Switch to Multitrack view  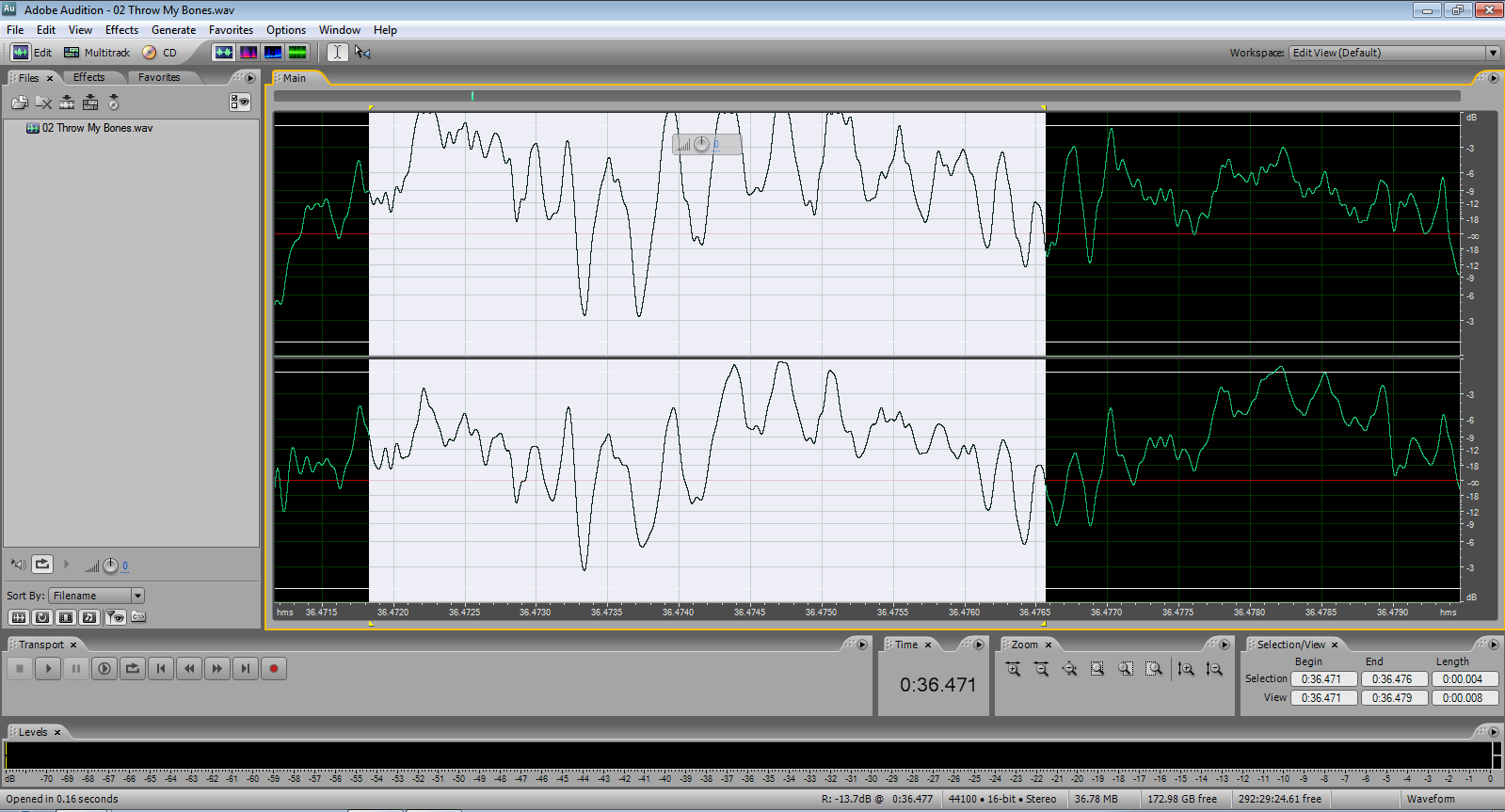(97, 53)
